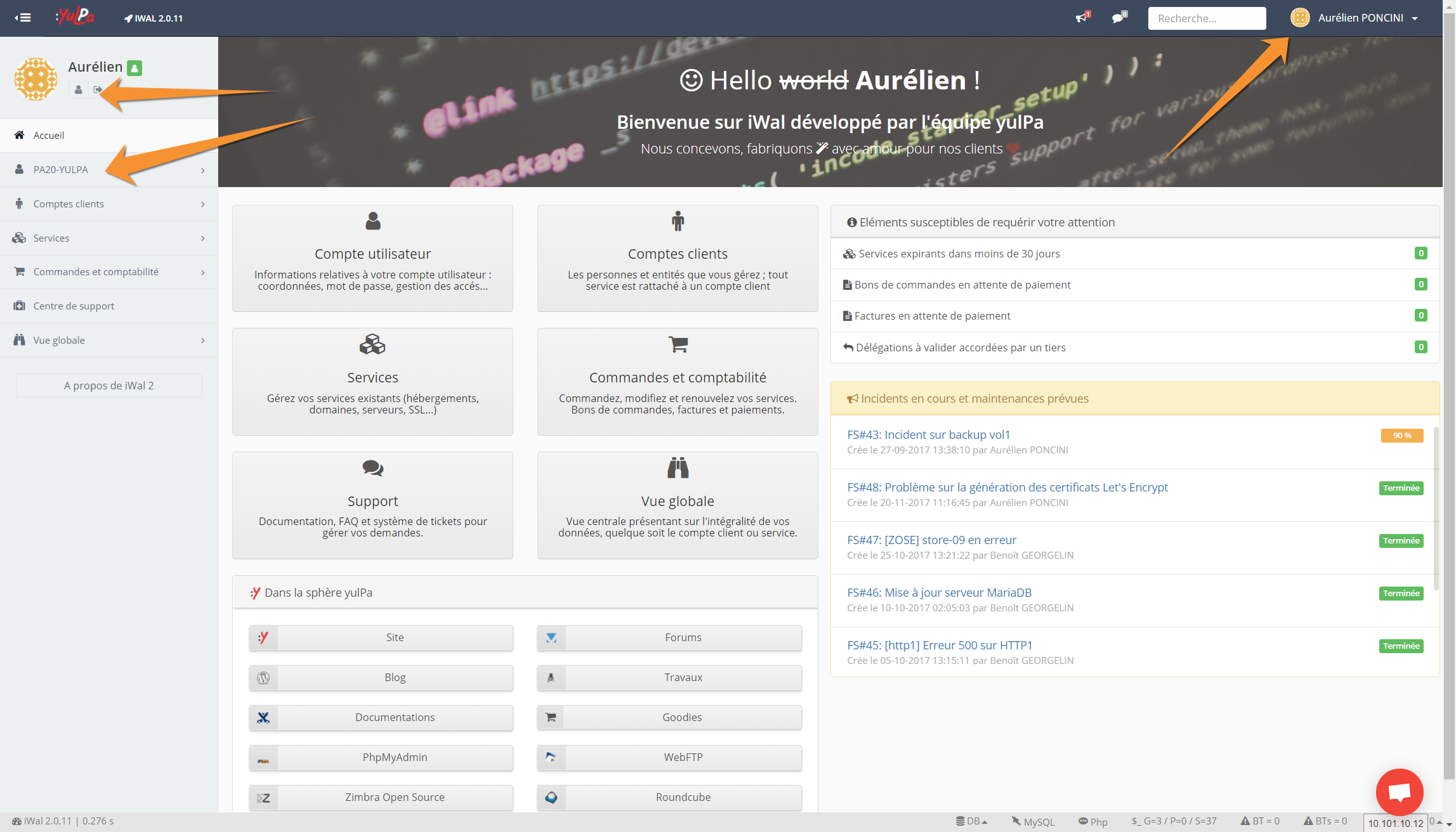Open incident FS#47 store-09 en erreur
Viewport: 1456px width, 832px height.
tap(931, 540)
